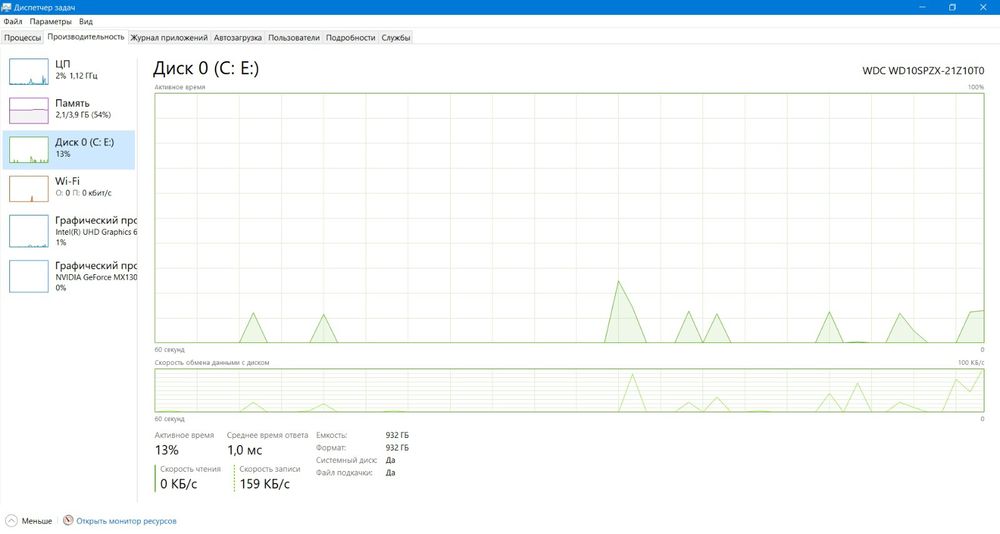The width and height of the screenshot is (1000, 534).
Task: Maximize the Task Manager window
Action: [952, 7]
